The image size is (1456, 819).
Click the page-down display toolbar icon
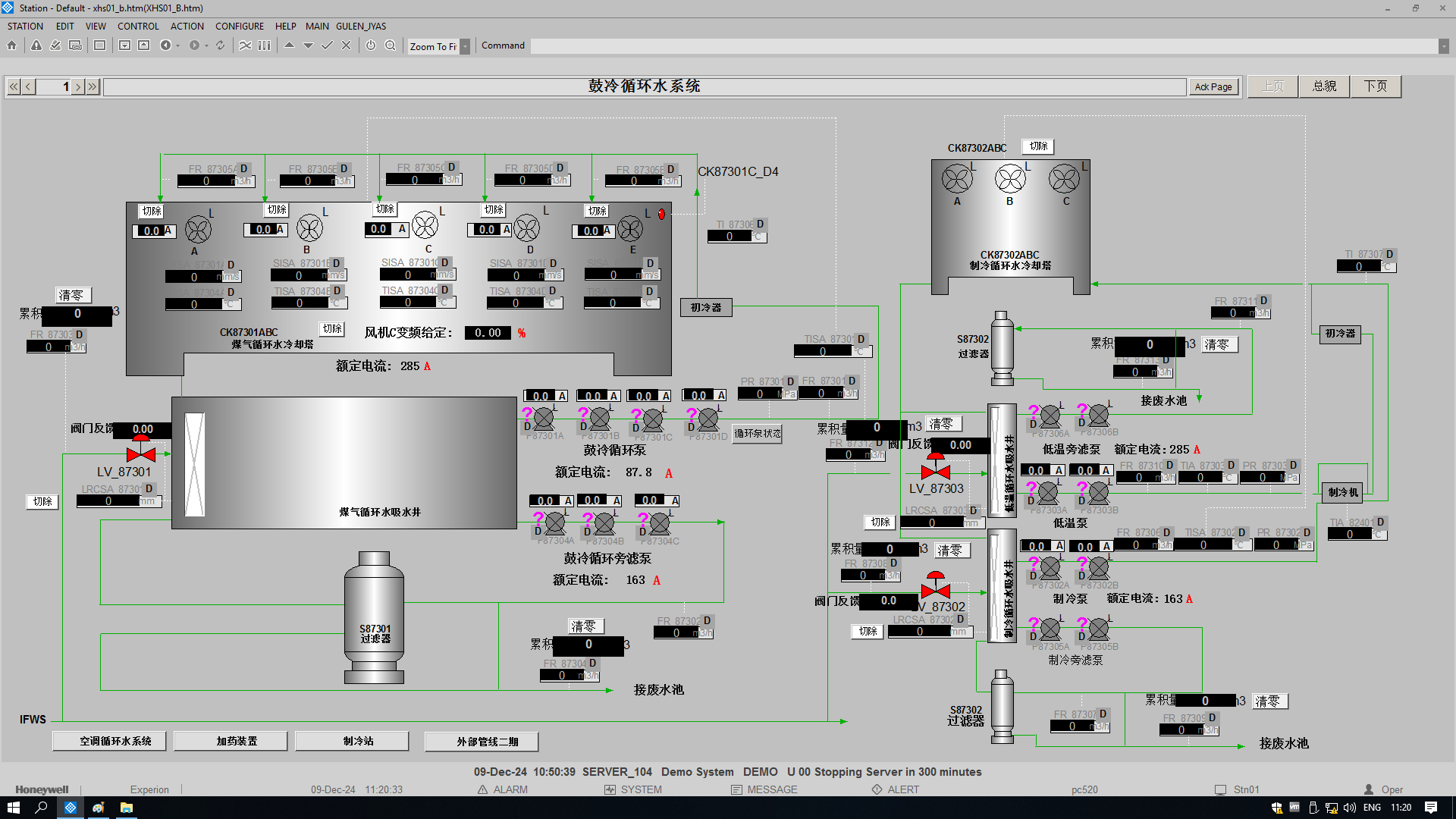(x=124, y=45)
